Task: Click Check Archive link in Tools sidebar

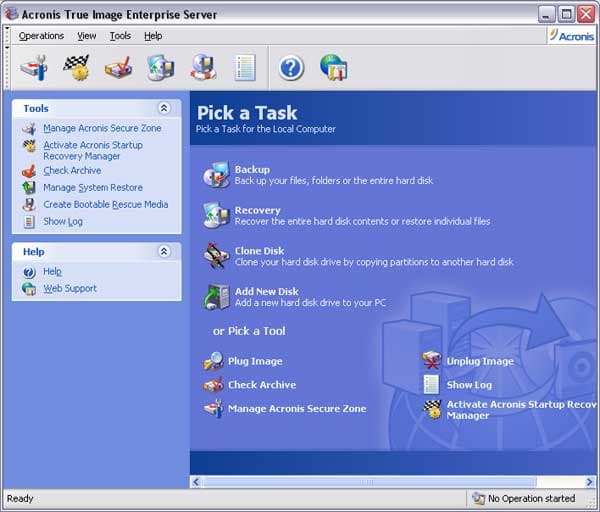Action: pos(72,171)
